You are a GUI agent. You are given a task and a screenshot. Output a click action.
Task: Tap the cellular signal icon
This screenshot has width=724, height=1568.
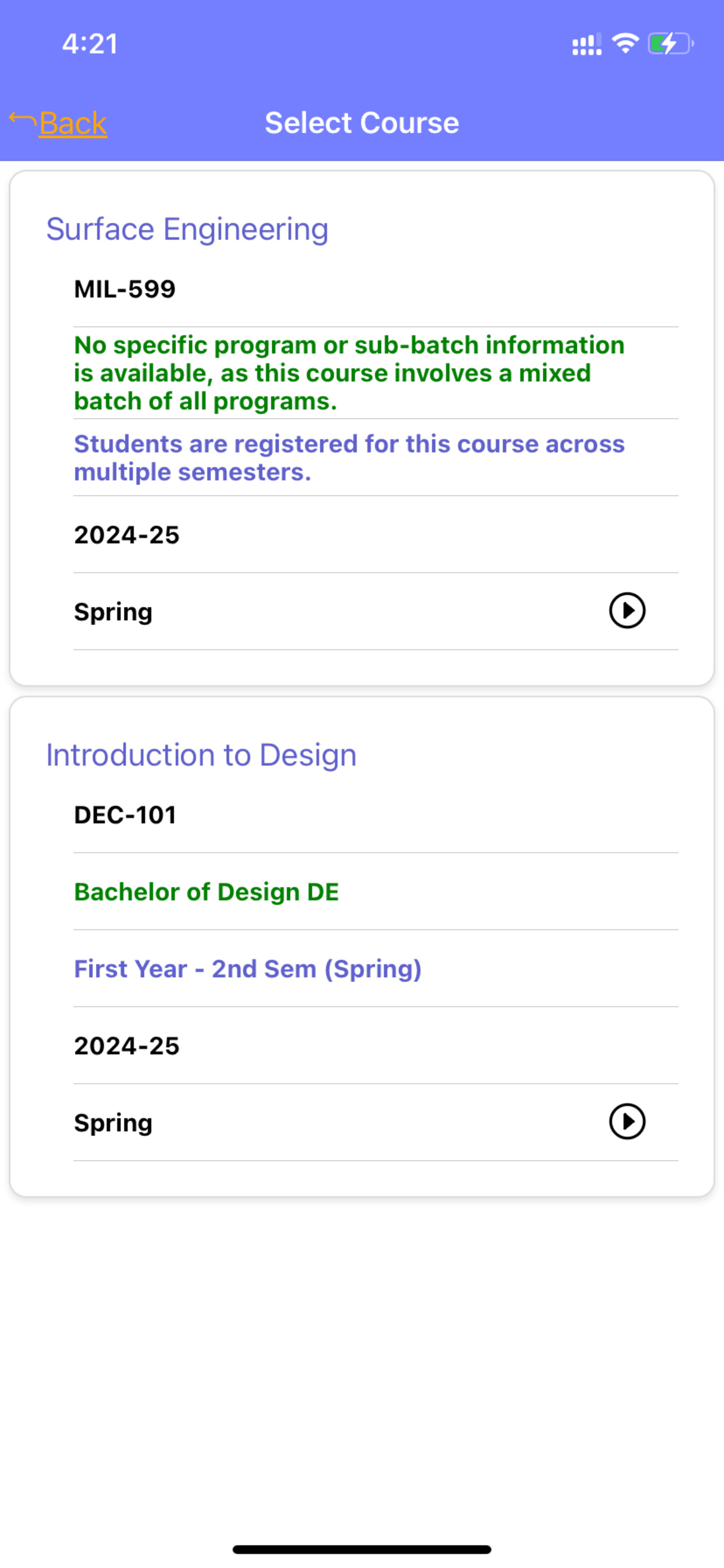pos(586,44)
